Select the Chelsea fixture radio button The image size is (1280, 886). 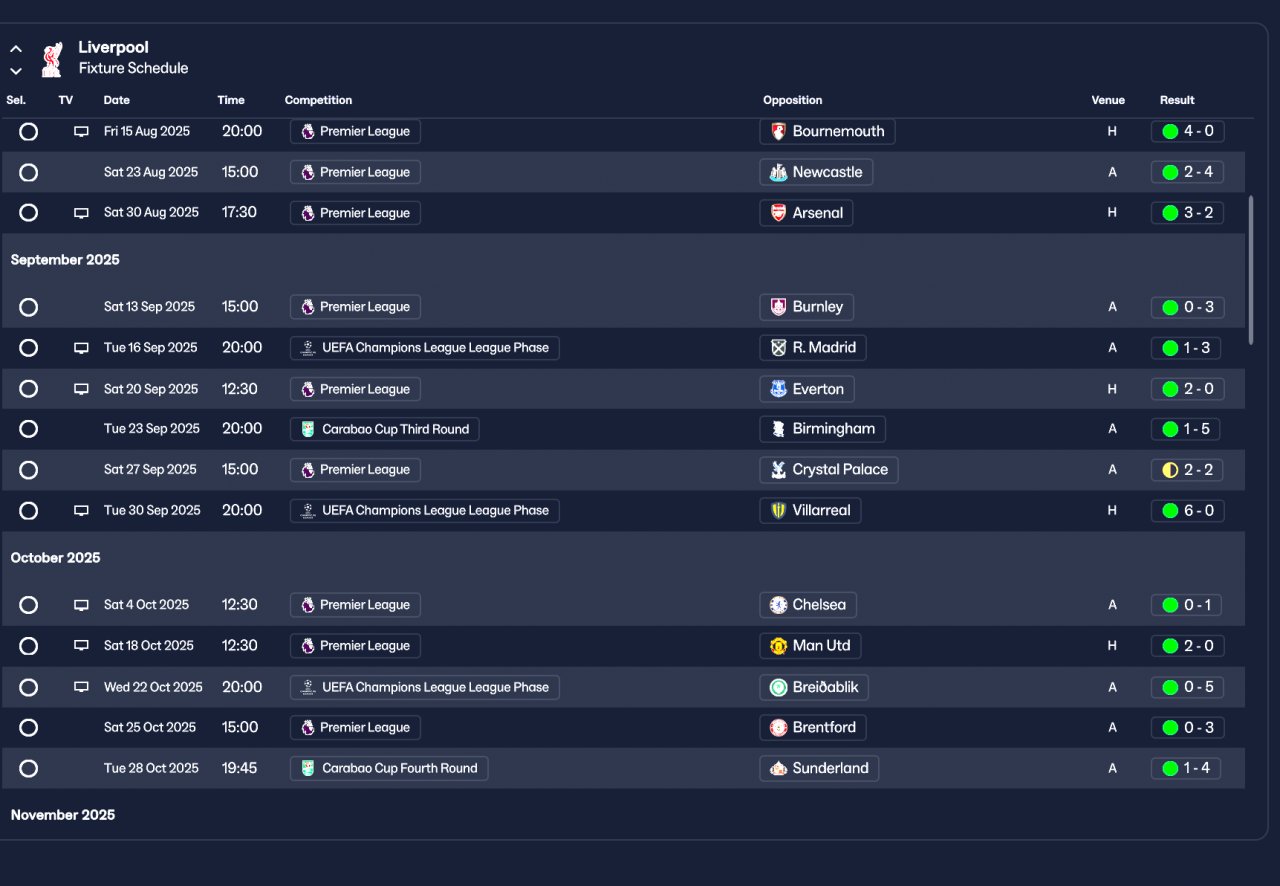click(28, 605)
